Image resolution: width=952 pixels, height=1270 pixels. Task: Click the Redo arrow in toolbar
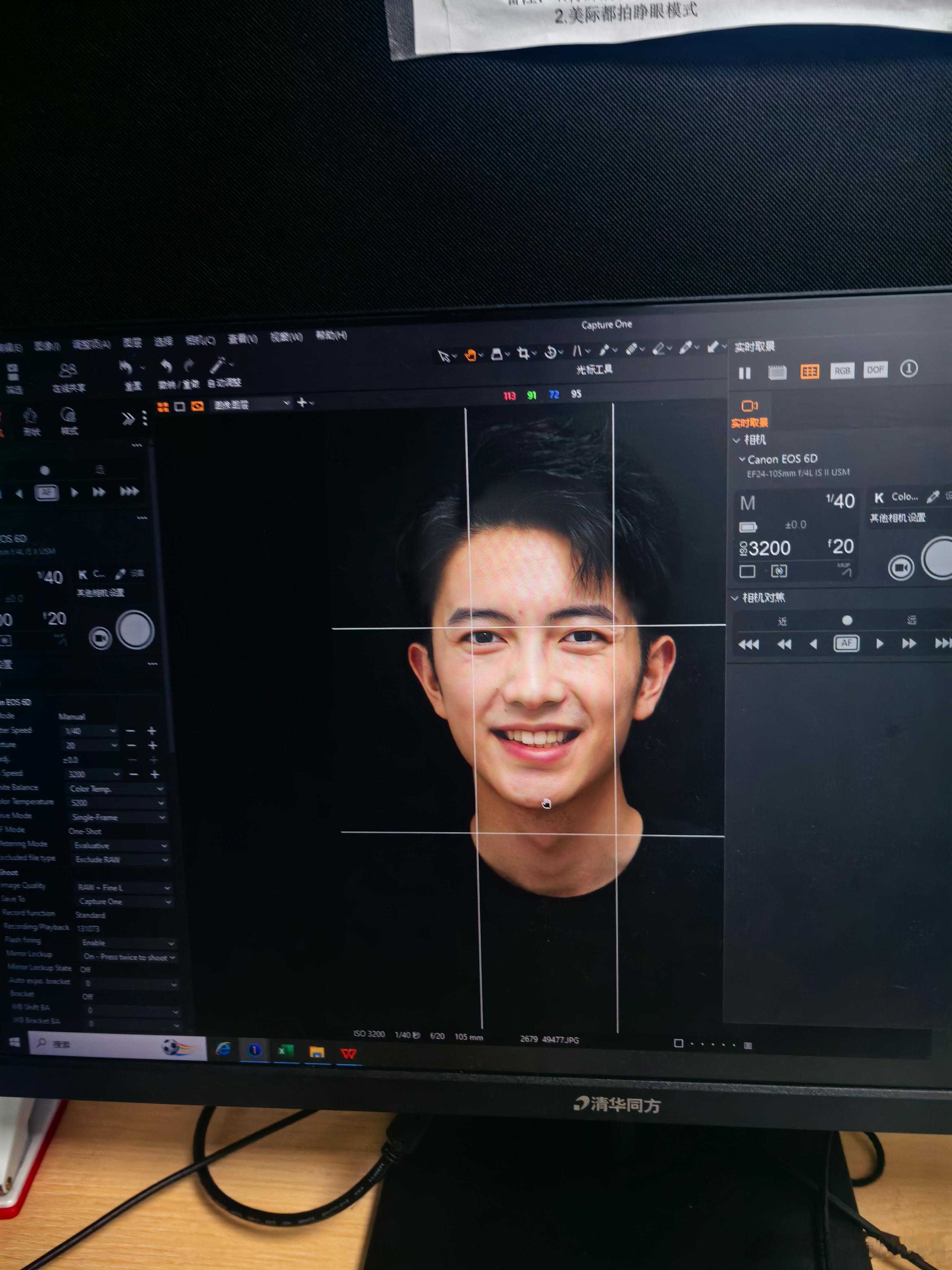[x=189, y=365]
